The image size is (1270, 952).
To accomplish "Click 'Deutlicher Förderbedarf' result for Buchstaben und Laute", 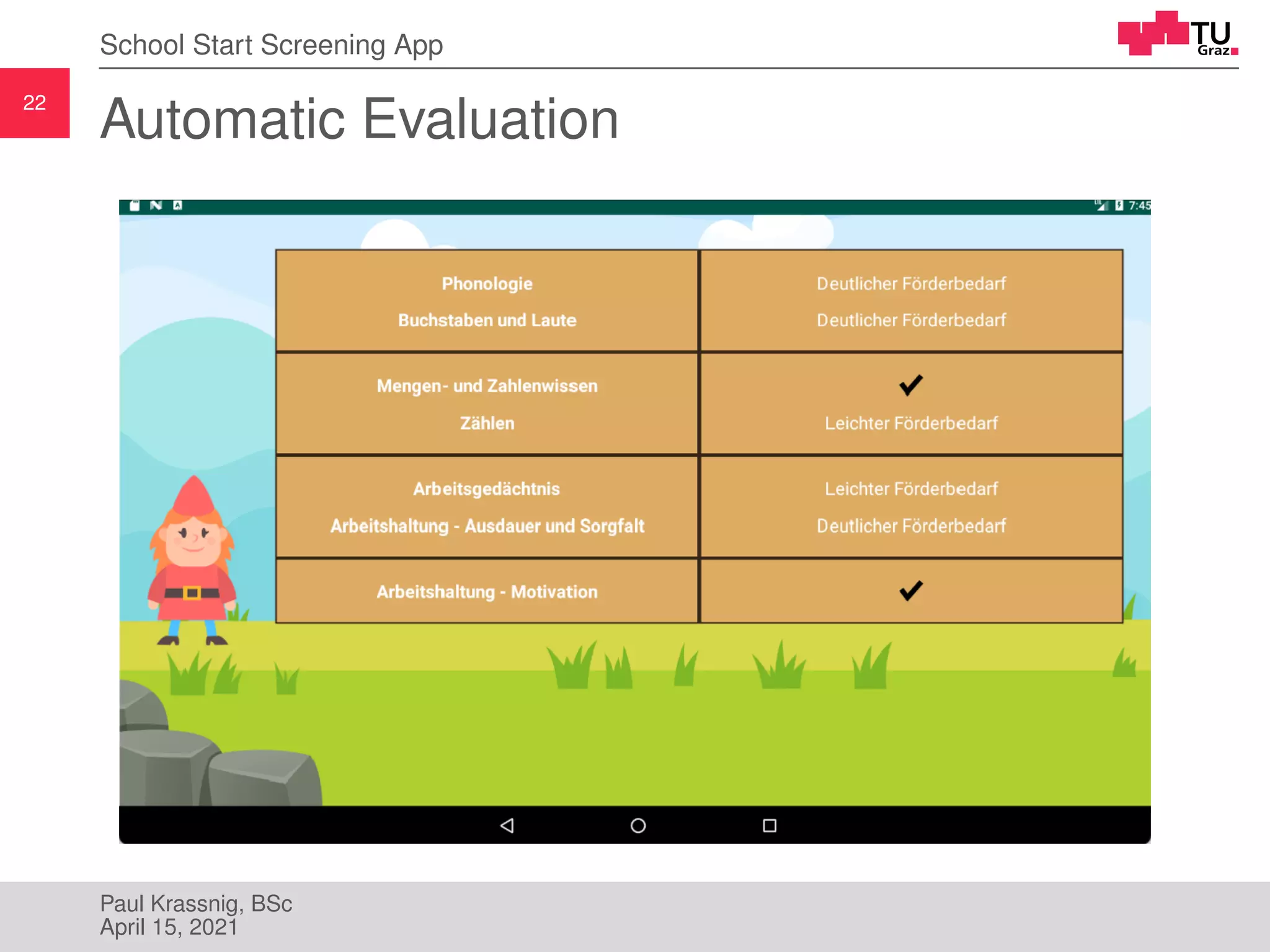I will [911, 320].
